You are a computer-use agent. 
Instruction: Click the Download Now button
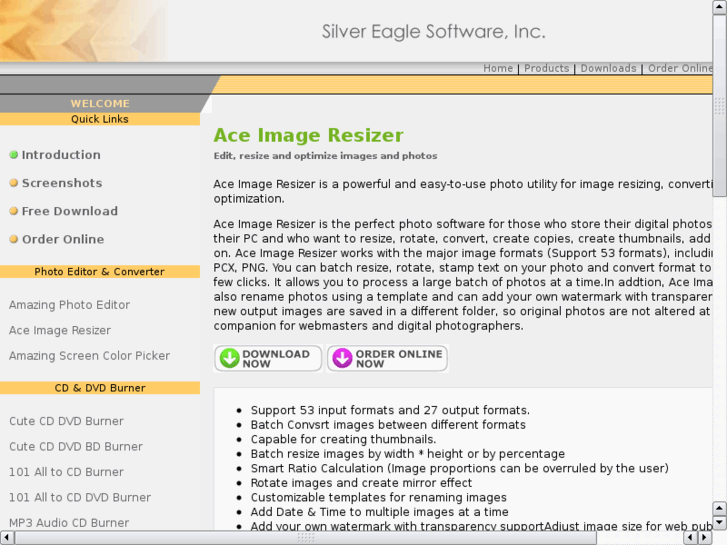tap(268, 358)
